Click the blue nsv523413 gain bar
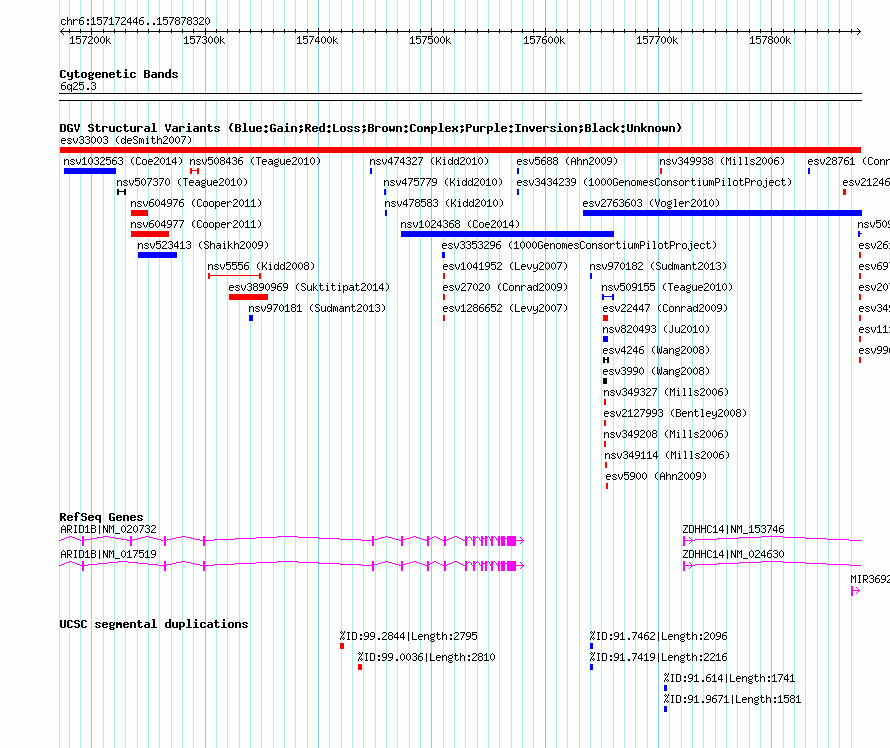 (157, 255)
